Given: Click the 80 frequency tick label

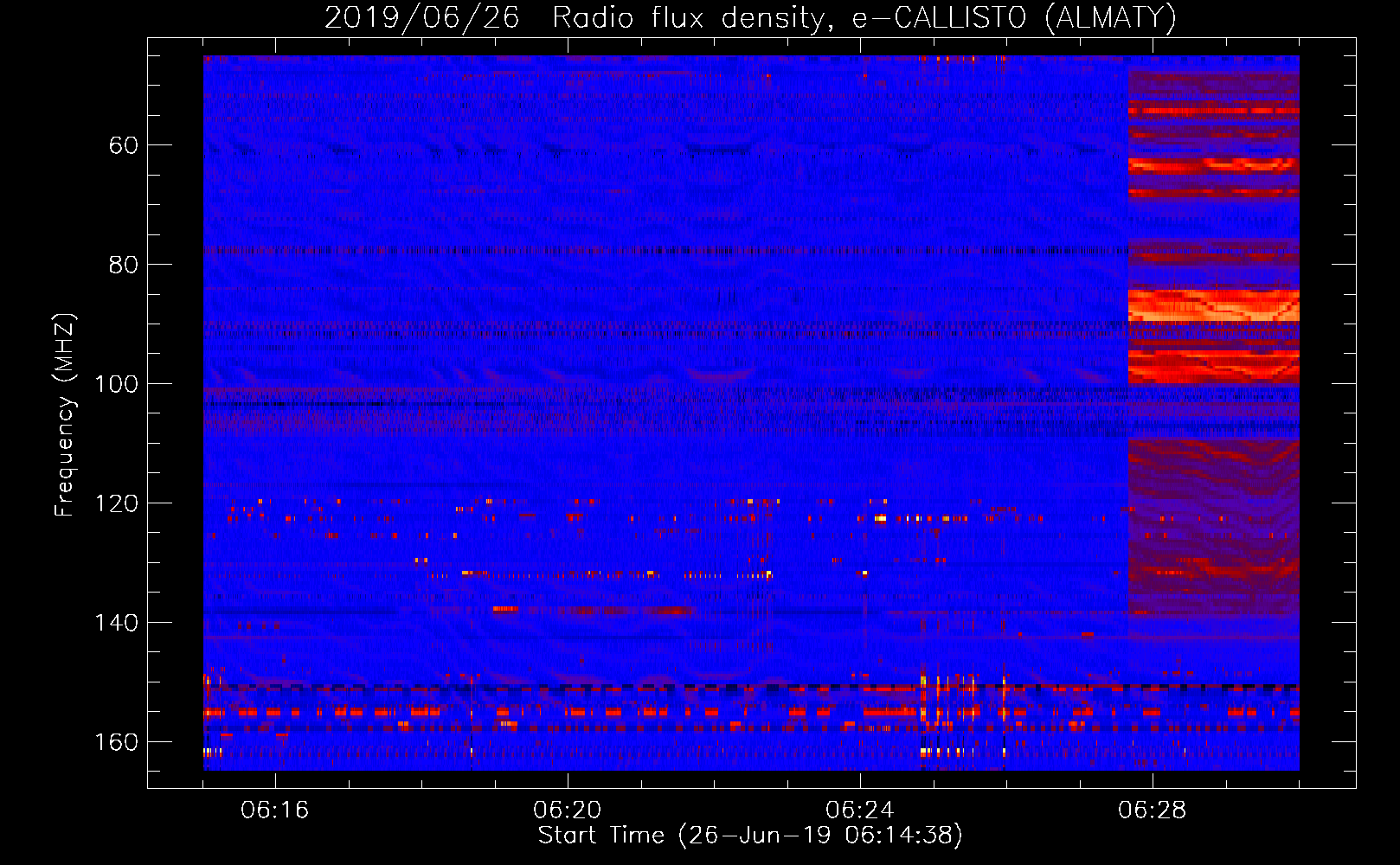Looking at the screenshot, I should [124, 265].
